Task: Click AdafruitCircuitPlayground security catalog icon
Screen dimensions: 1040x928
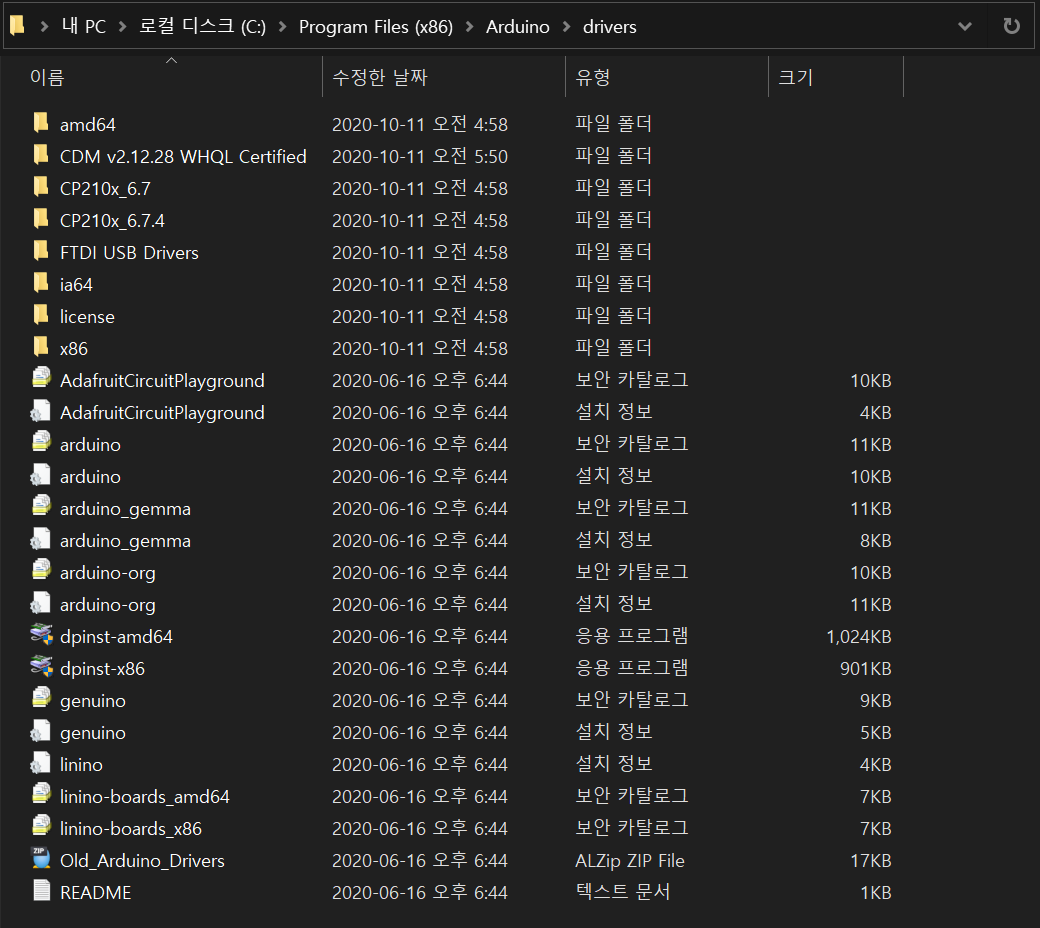Action: pyautogui.click(x=41, y=378)
